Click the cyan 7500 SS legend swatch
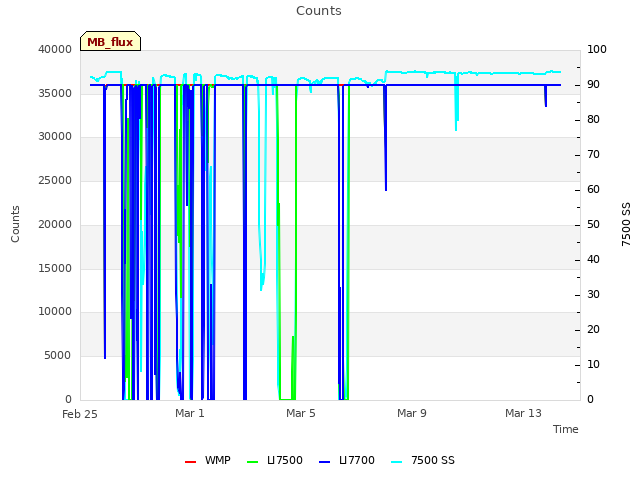The image size is (640, 480). point(397,462)
